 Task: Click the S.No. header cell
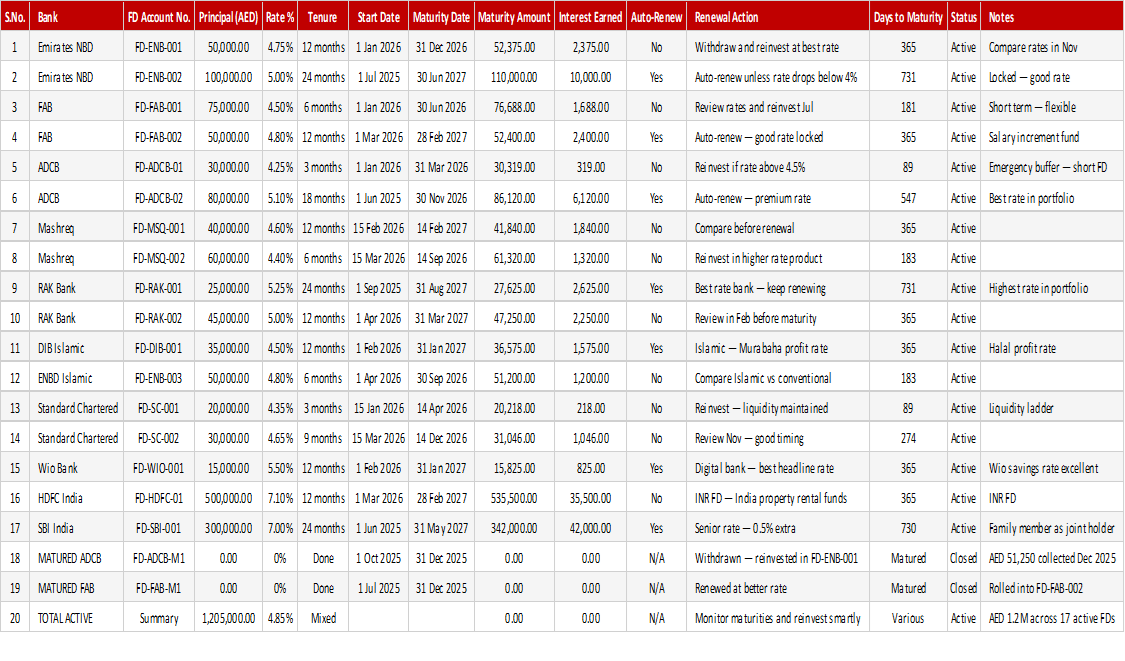point(15,17)
